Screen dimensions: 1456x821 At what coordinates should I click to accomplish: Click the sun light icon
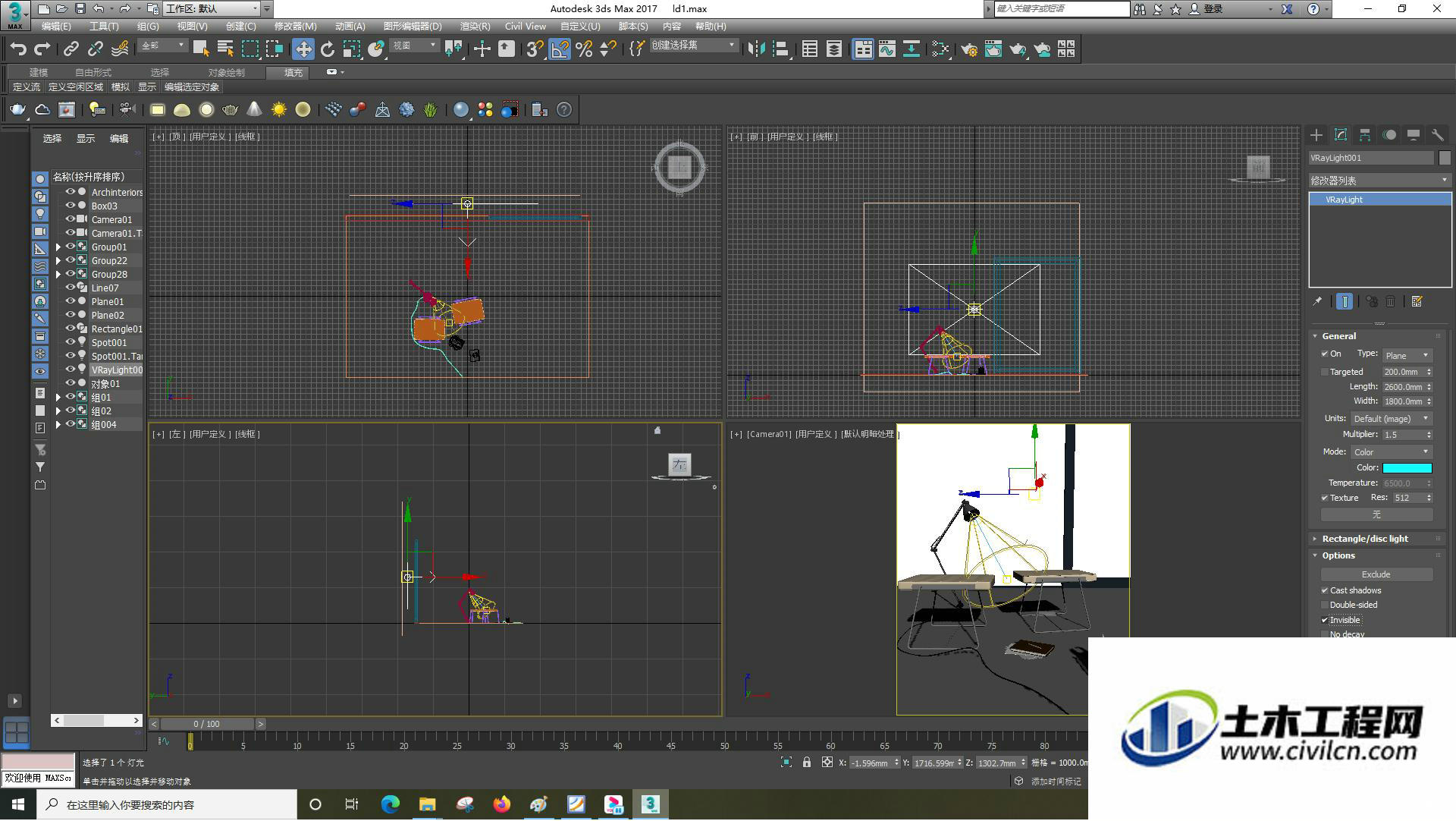coord(279,110)
